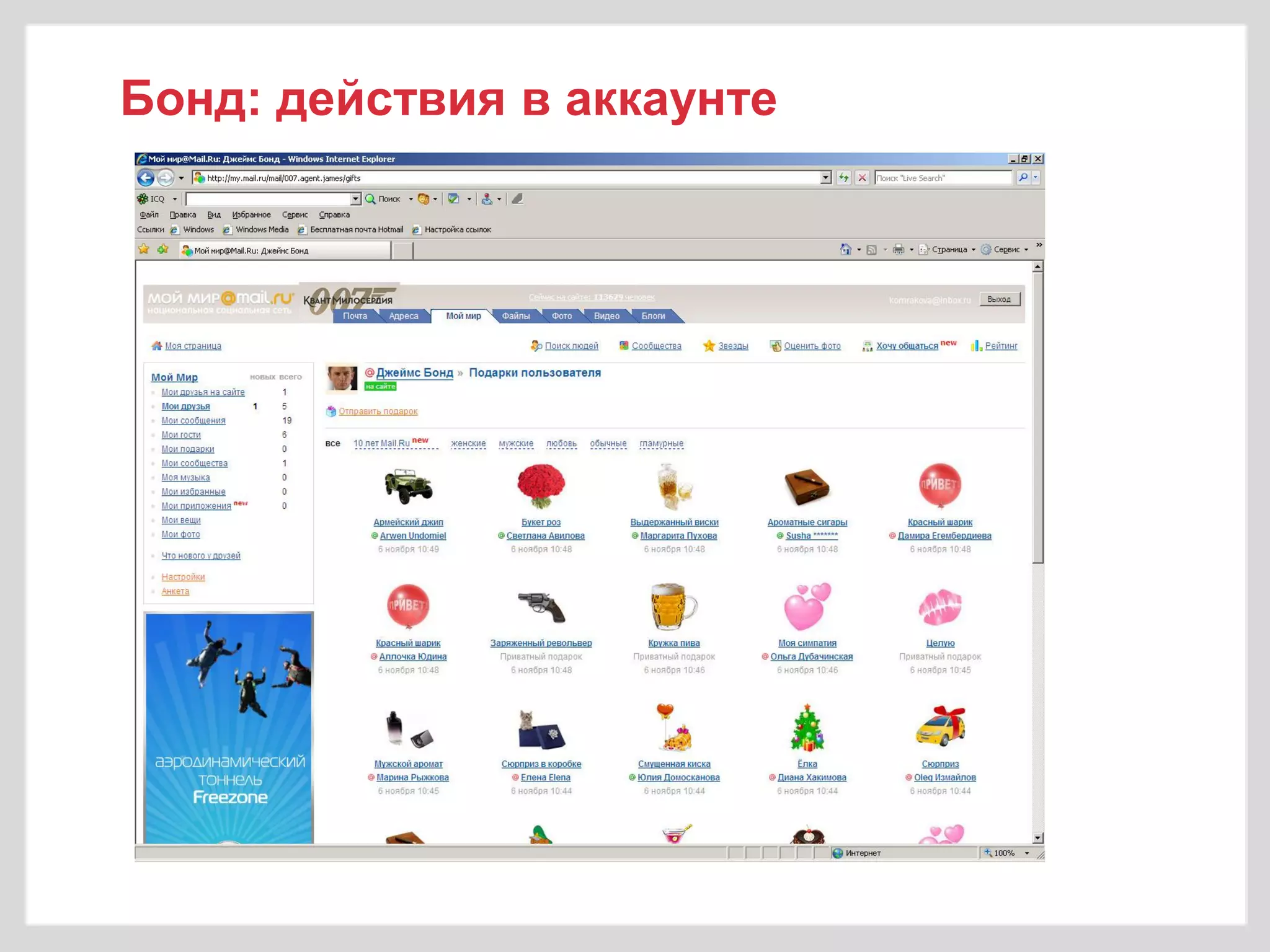Switch to the Почта site tab

355,316
